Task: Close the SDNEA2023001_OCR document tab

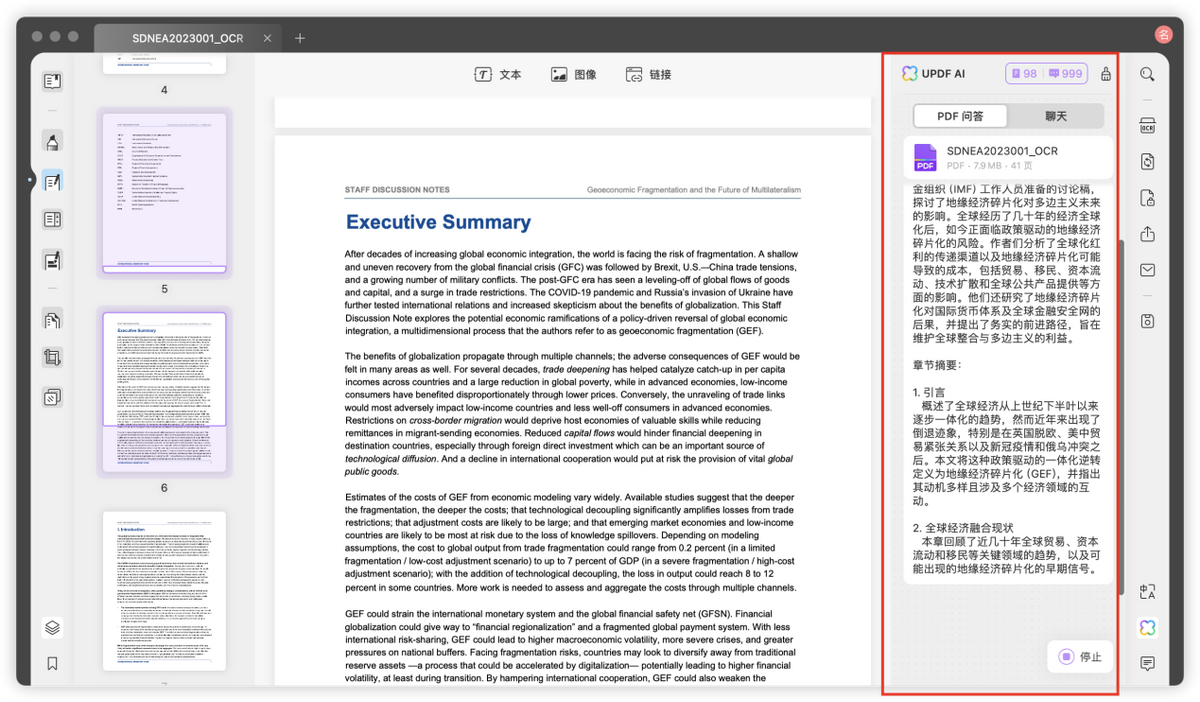Action: click(266, 38)
